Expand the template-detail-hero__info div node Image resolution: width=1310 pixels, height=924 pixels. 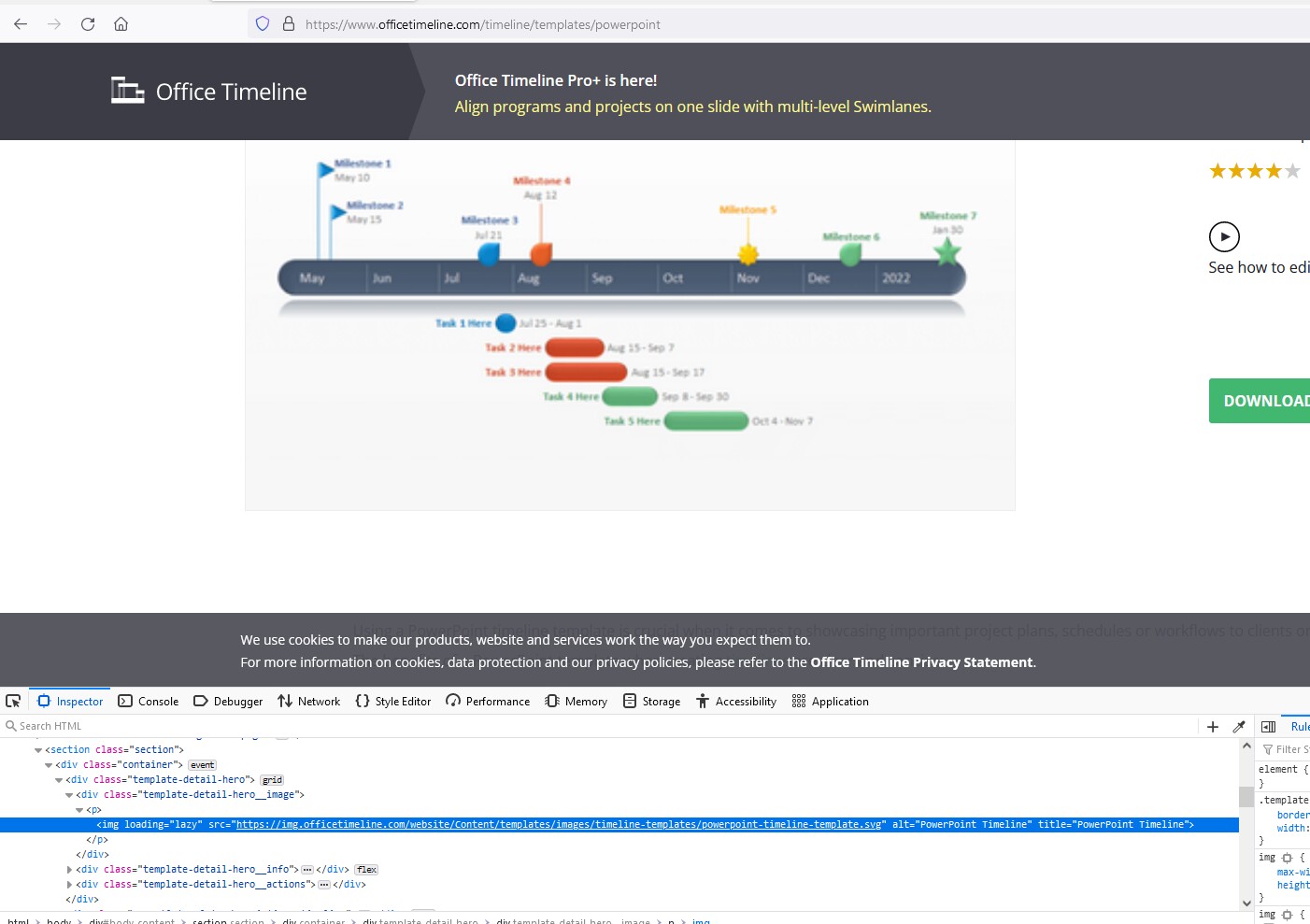(x=70, y=869)
